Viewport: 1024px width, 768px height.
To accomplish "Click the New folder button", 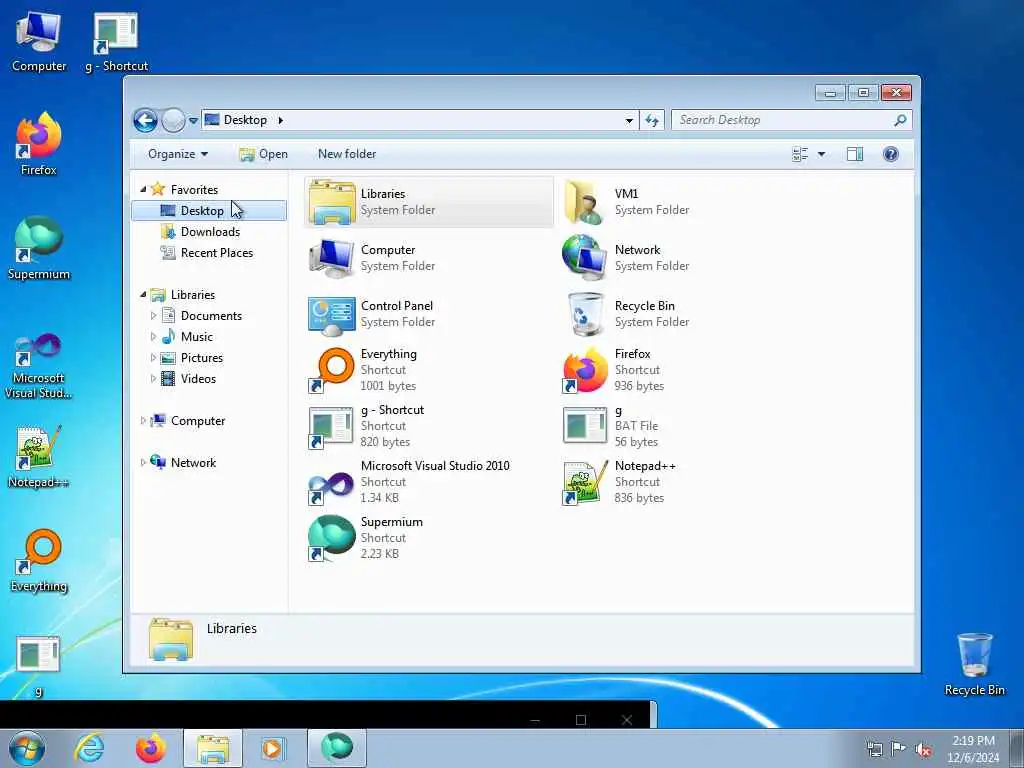I will (x=347, y=154).
